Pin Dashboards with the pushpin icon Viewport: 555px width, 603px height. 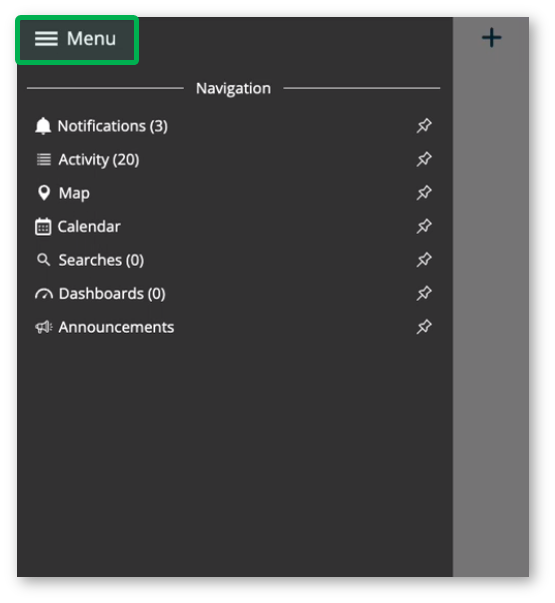click(424, 293)
